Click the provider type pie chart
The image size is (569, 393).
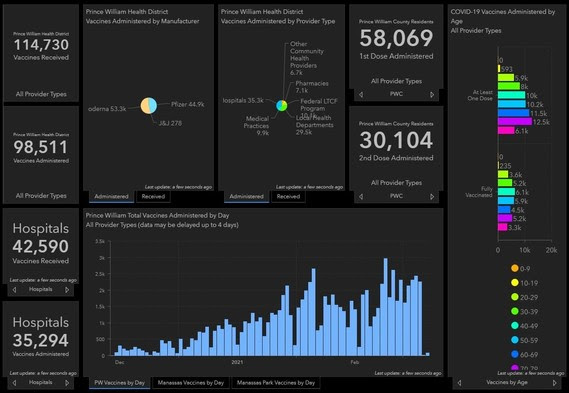click(282, 106)
